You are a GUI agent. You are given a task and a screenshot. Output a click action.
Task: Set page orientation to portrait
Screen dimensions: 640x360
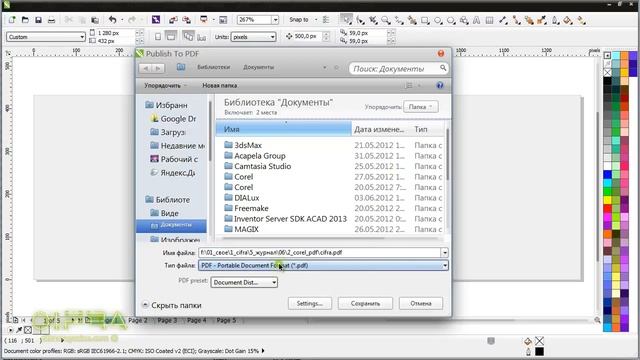[158, 37]
